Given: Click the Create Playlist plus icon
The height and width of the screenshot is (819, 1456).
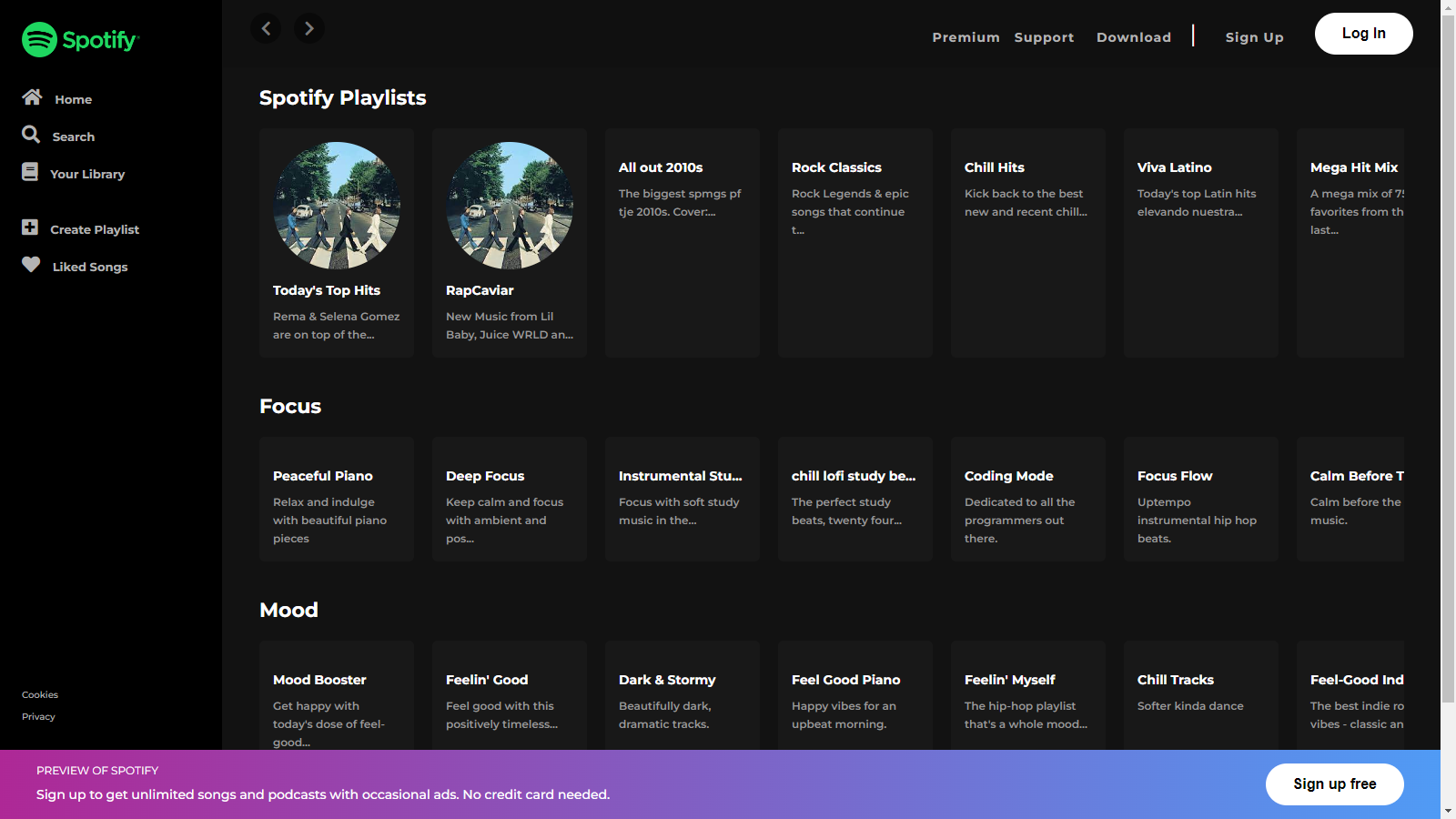Looking at the screenshot, I should click(30, 227).
